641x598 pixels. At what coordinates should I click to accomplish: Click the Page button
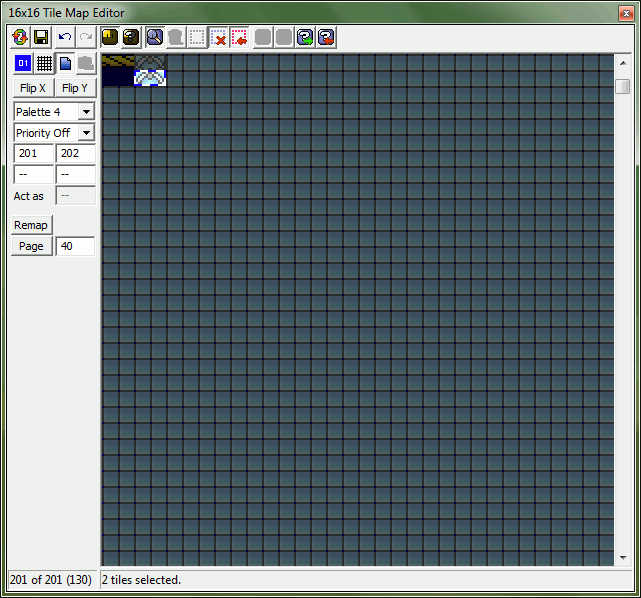pos(31,246)
